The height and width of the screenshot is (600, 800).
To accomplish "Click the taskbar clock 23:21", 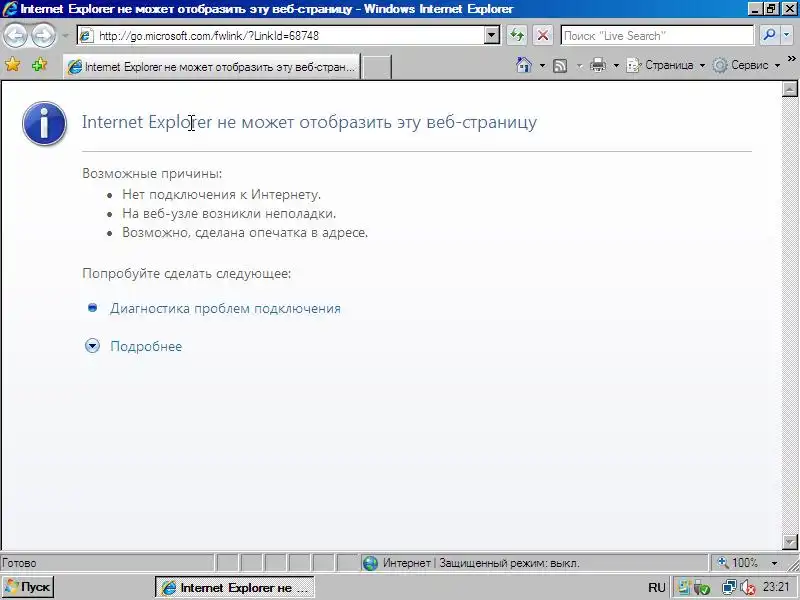I will (776, 587).
